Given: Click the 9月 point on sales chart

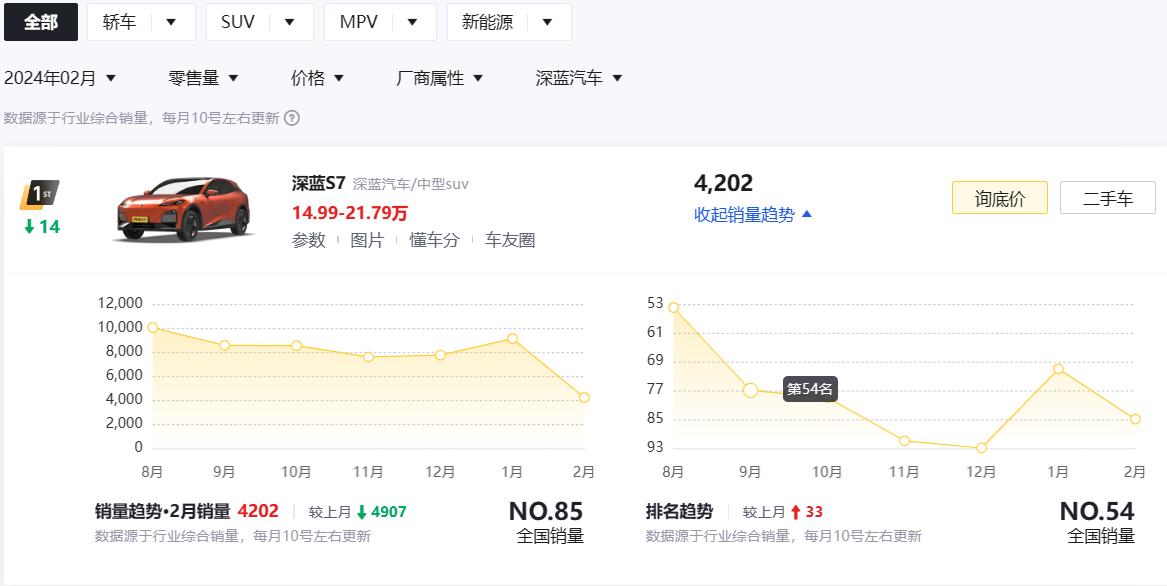Looking at the screenshot, I should pyautogui.click(x=225, y=345).
